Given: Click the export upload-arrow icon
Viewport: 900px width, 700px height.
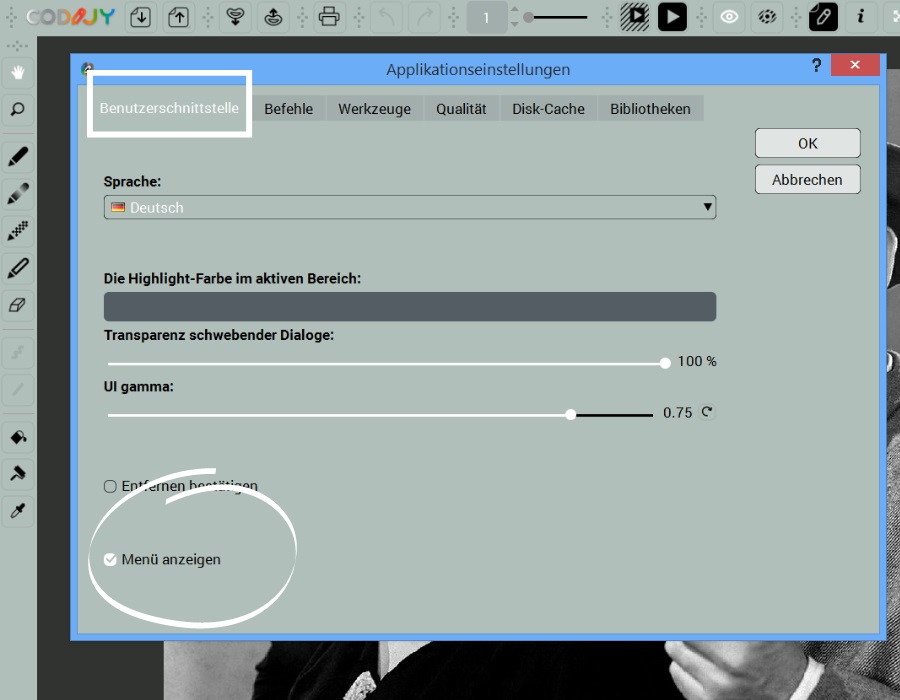Looking at the screenshot, I should coord(179,17).
